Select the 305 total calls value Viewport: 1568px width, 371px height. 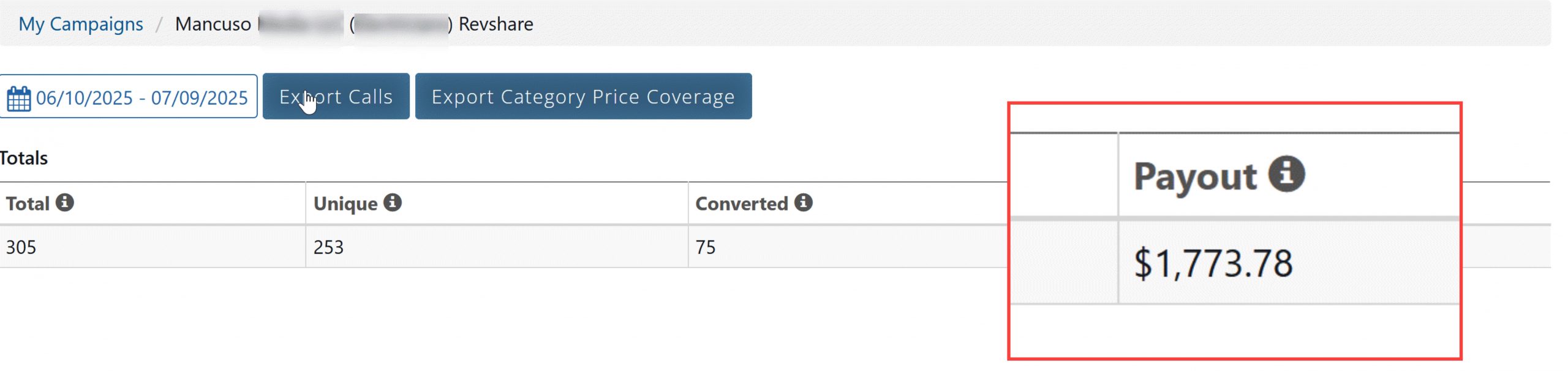[x=21, y=247]
